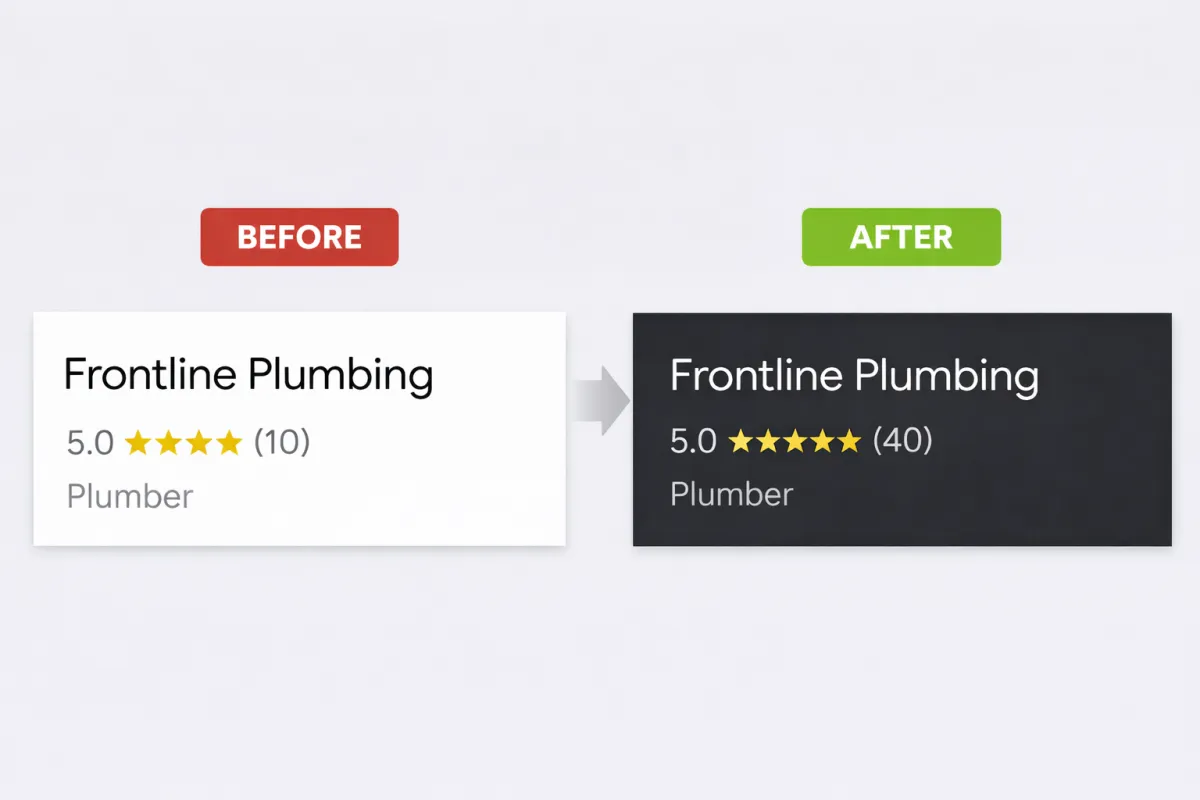Click the third star in white card
Viewport: 1200px width, 800px height.
[x=199, y=442]
